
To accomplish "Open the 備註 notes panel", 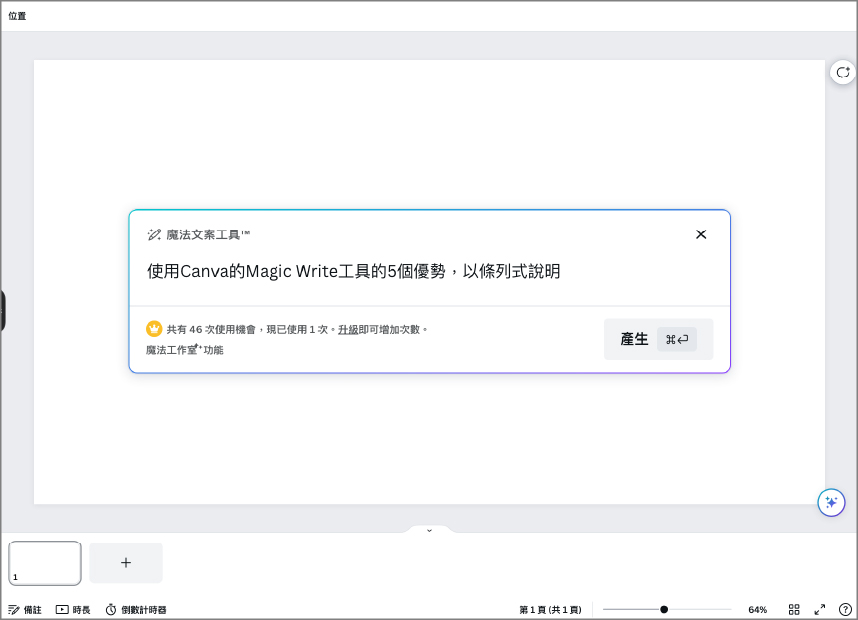I will point(25,610).
